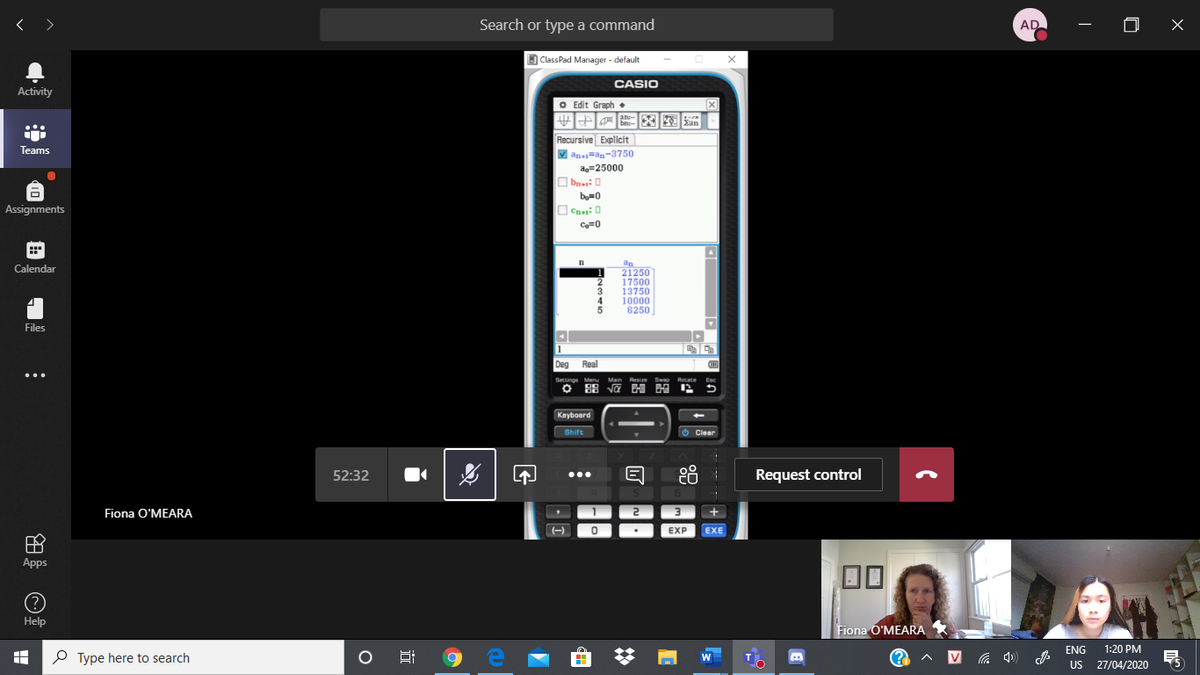Show hidden system tray icons

tap(926, 657)
